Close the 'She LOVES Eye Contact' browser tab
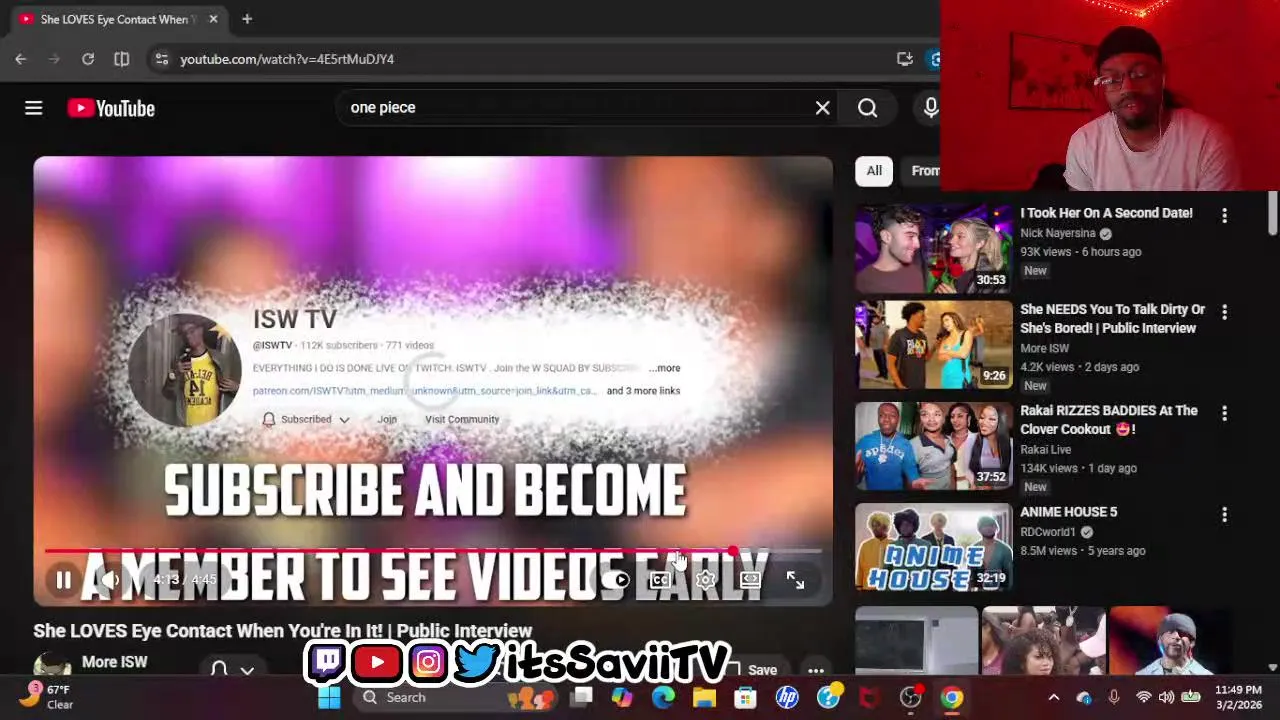Image resolution: width=1280 pixels, height=720 pixels. [213, 19]
